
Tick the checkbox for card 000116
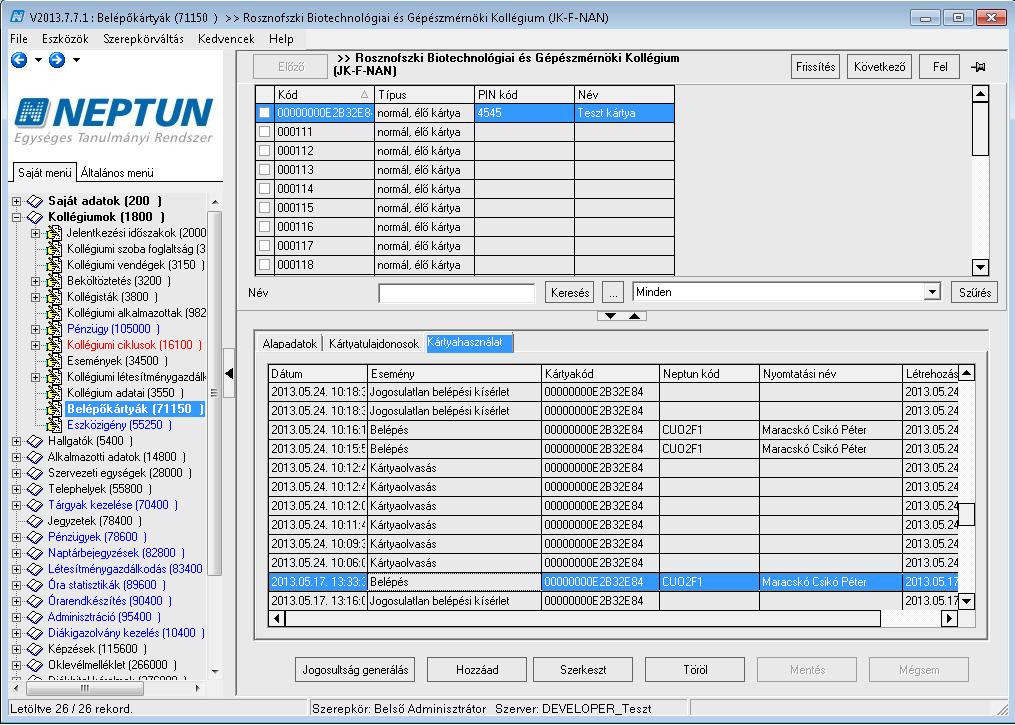[264, 227]
